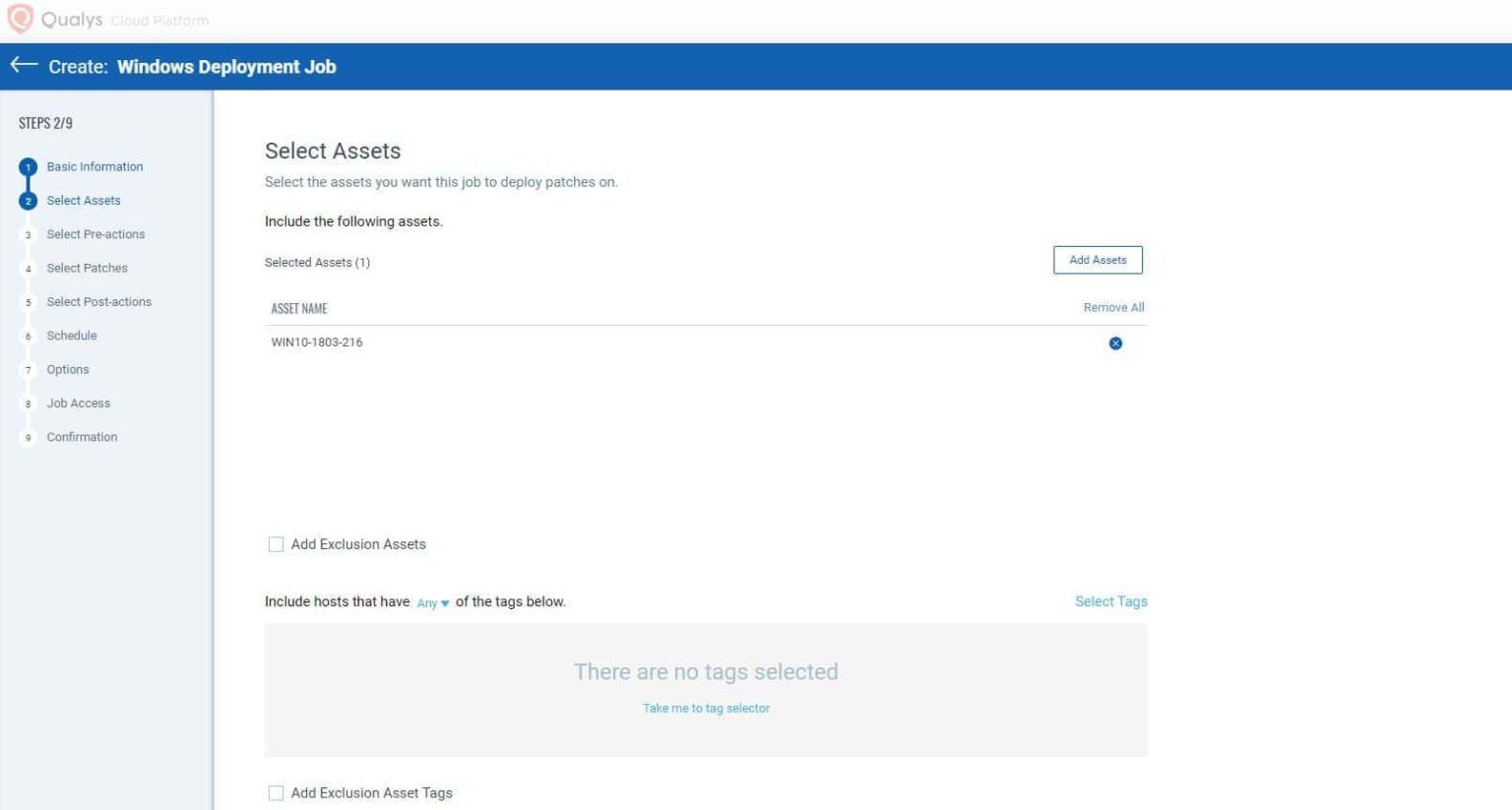Viewport: 1512px width, 810px height.
Task: Click the Remove All link
Action: point(1112,307)
